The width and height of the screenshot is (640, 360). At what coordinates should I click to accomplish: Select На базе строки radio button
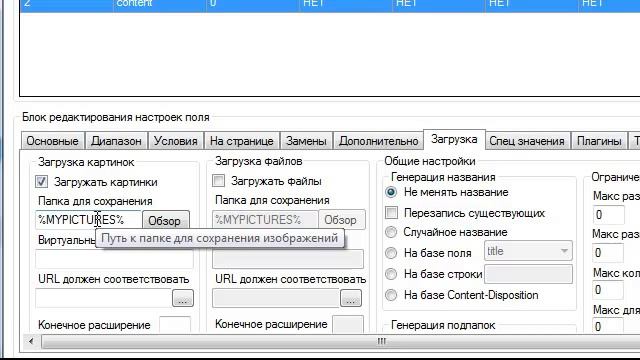[x=391, y=274]
